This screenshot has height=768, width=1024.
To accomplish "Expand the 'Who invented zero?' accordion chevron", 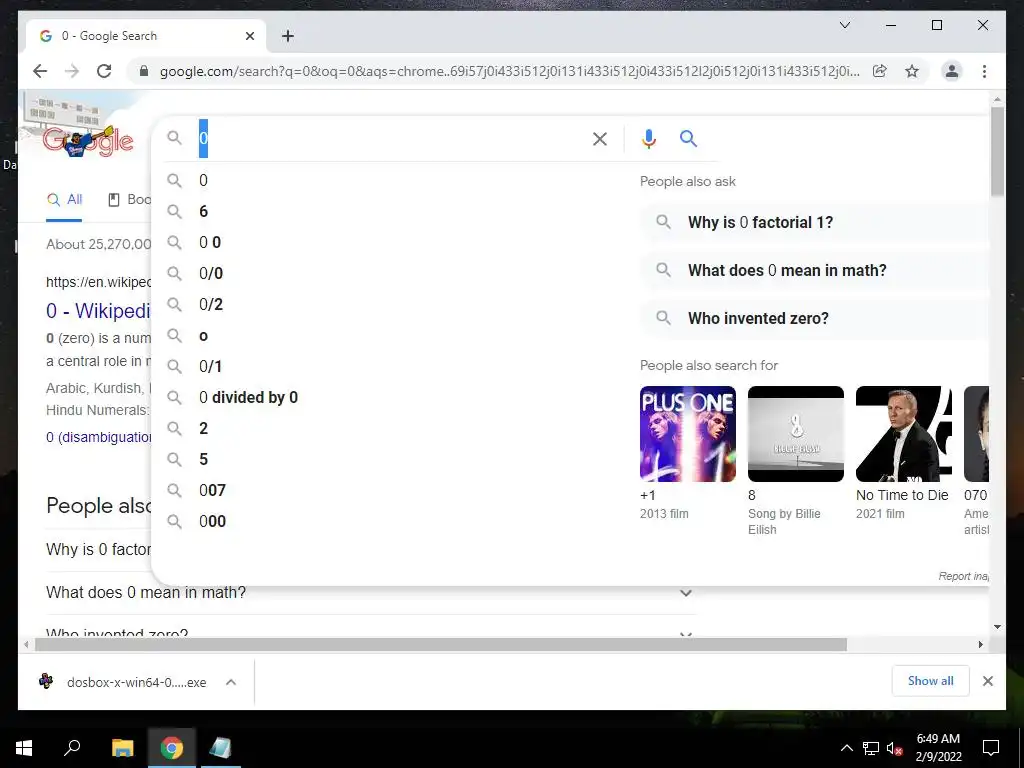I will tap(686, 634).
